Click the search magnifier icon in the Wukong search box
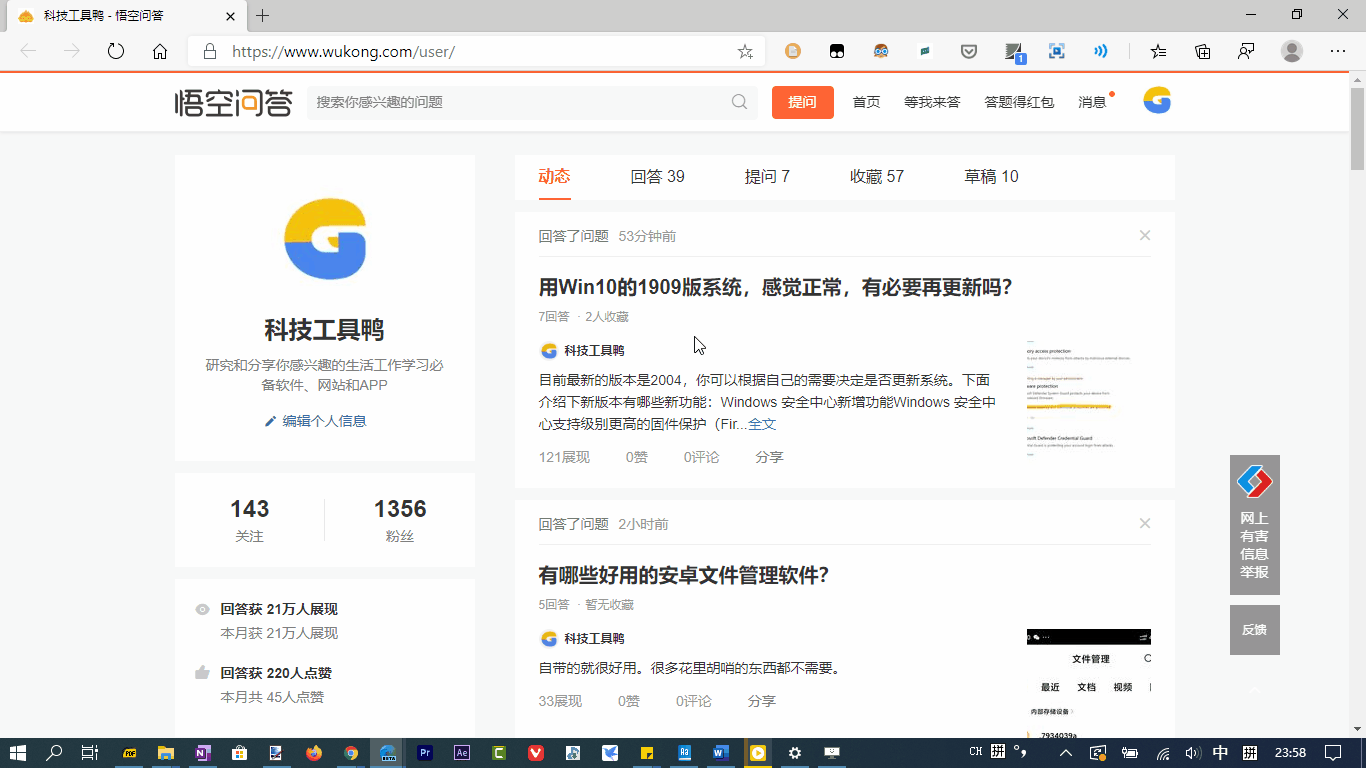The height and width of the screenshot is (768, 1366). 740,102
